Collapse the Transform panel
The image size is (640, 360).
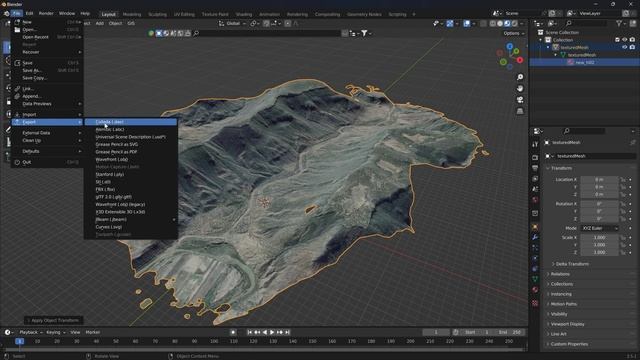pos(562,168)
